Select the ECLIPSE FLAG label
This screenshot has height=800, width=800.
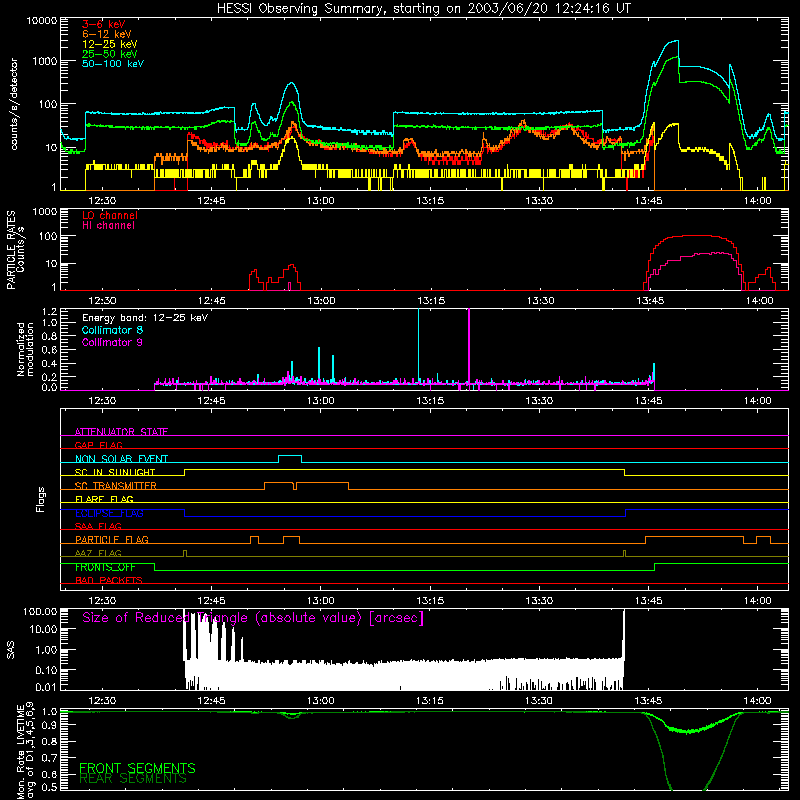109,513
